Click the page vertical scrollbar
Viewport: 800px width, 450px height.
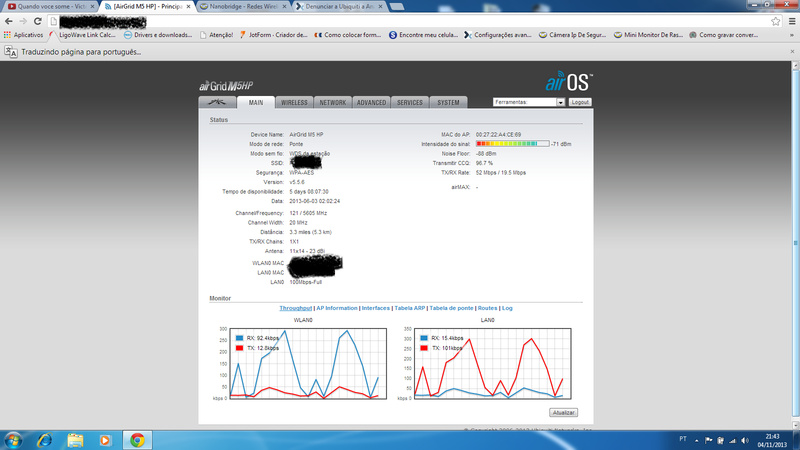pos(795,245)
